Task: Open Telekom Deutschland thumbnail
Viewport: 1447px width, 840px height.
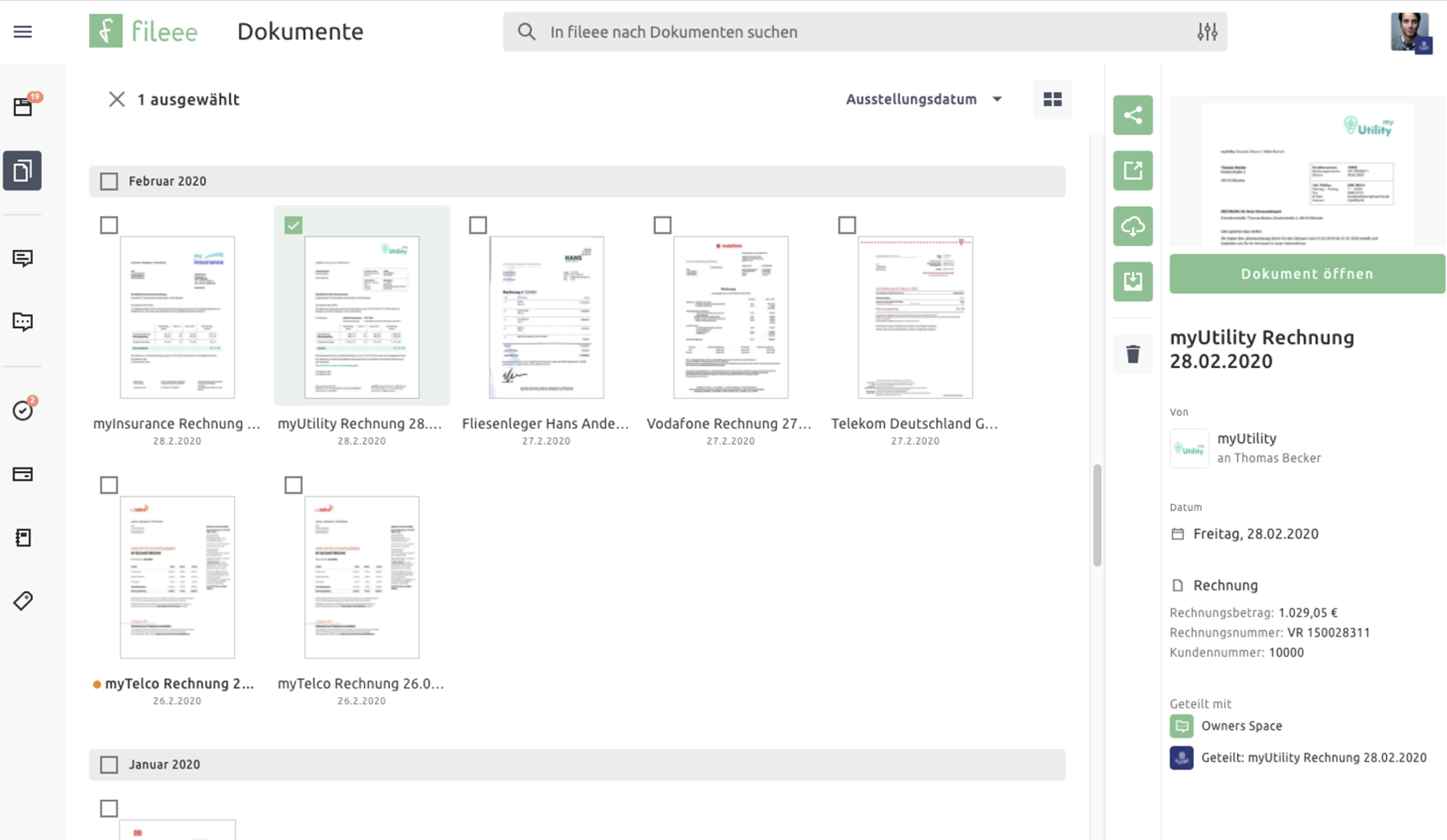Action: (x=915, y=318)
